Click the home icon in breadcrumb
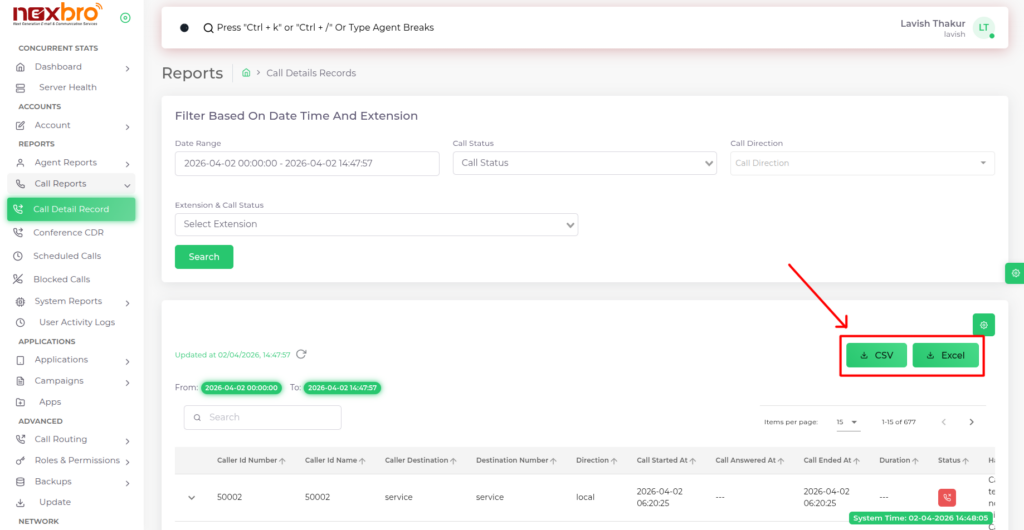The image size is (1024, 530). (245, 73)
